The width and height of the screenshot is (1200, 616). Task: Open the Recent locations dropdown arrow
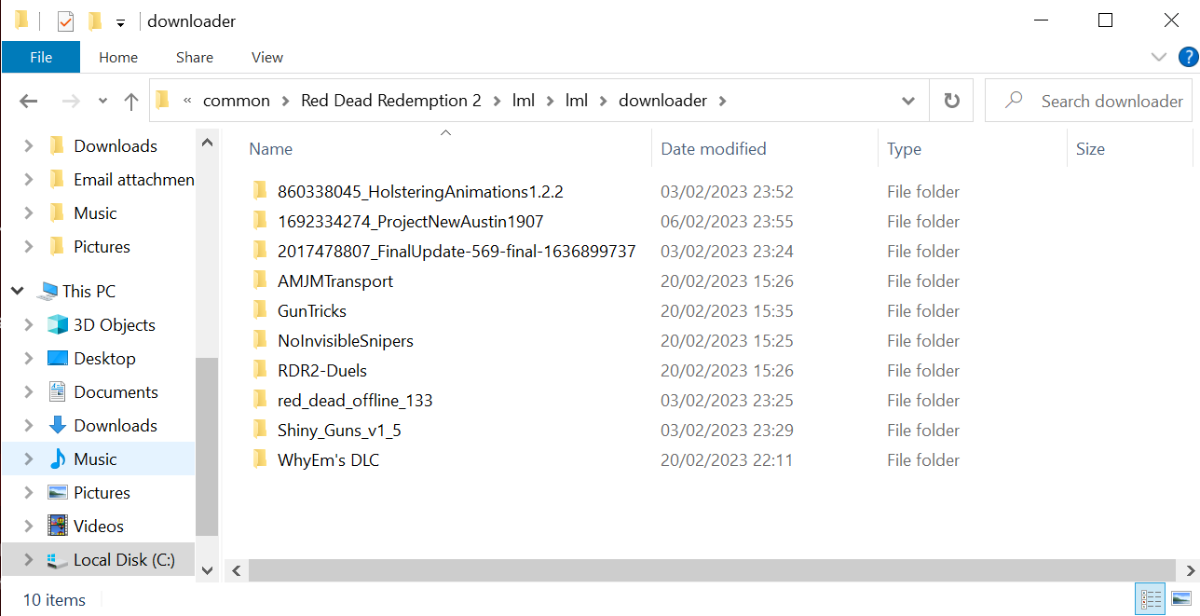(x=103, y=101)
